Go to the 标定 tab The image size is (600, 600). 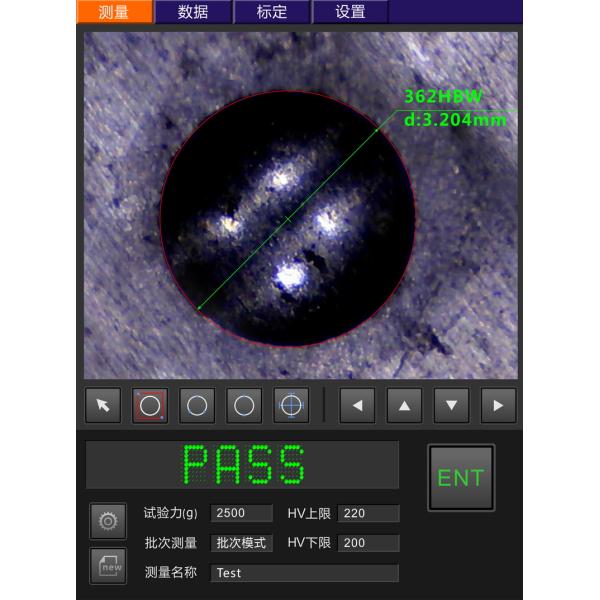272,12
